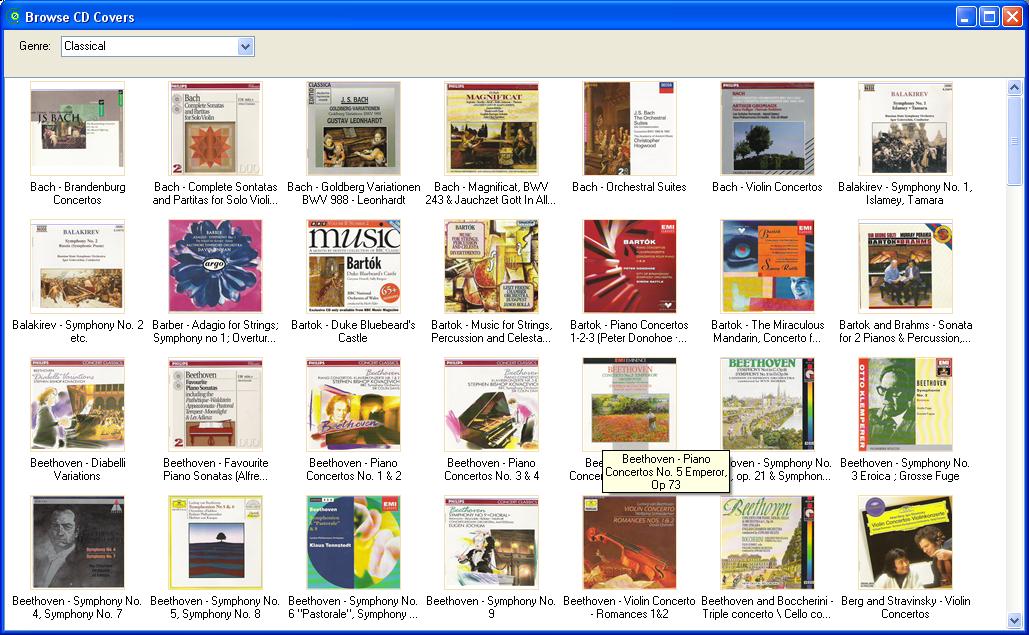
Task: Click the "Bach - Violin Concertos" caption
Action: [x=767, y=187]
